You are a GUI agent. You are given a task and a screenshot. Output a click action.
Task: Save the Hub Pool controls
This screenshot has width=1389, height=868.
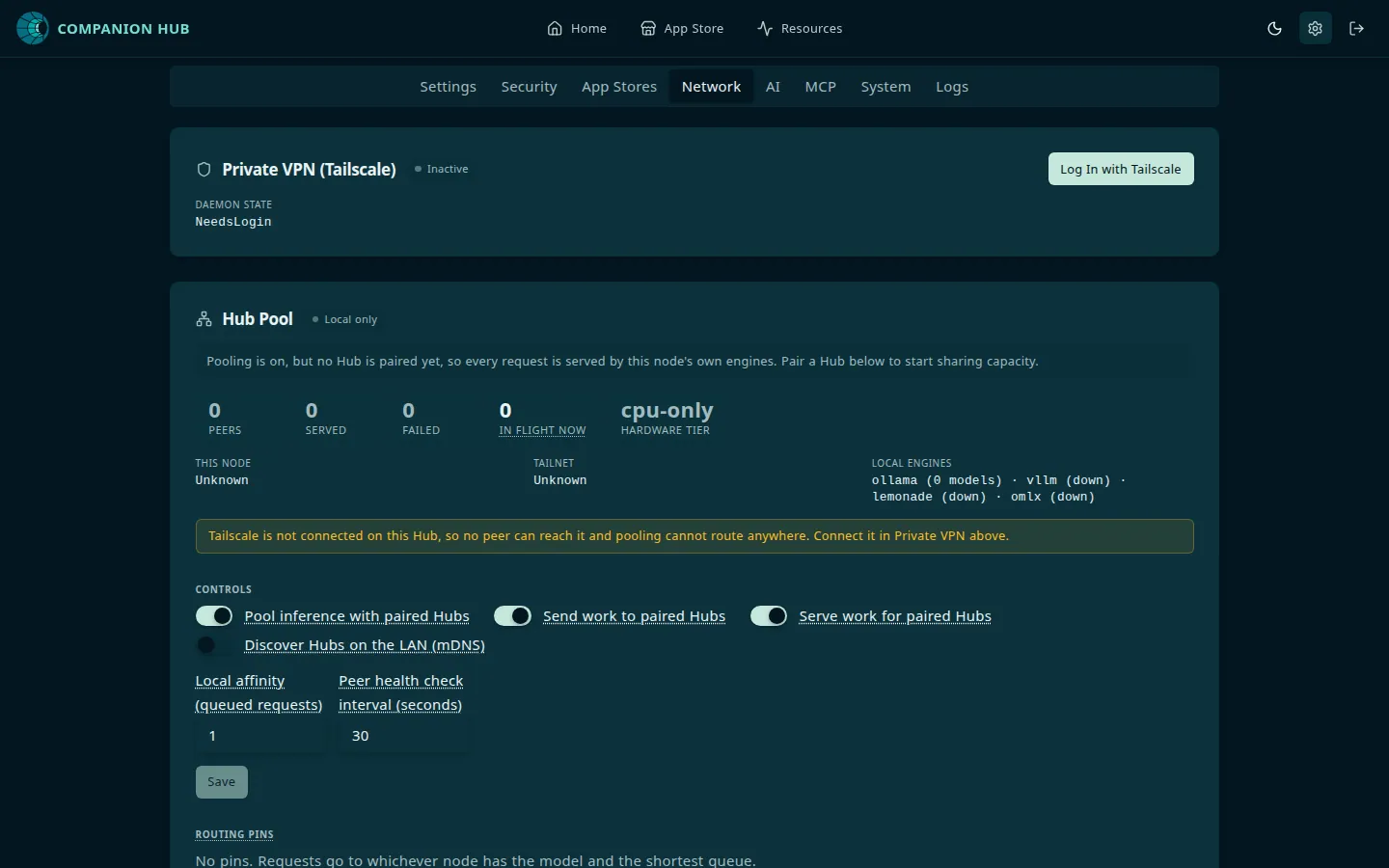[x=222, y=782]
